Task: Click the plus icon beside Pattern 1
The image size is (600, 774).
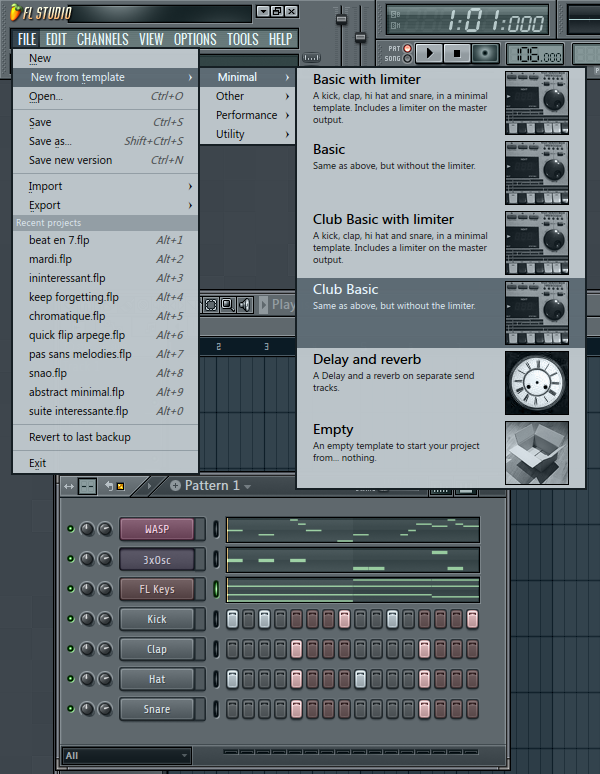Action: coord(176,486)
